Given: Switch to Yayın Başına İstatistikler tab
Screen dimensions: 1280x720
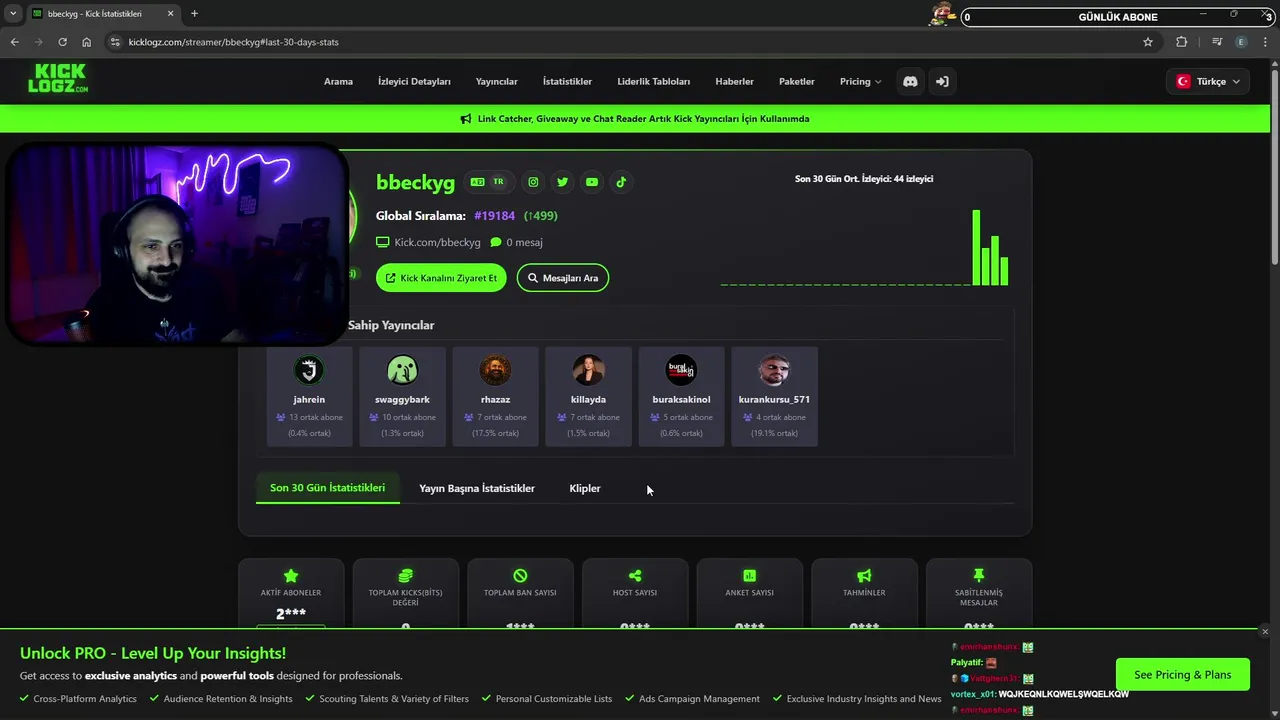Looking at the screenshot, I should click(477, 488).
